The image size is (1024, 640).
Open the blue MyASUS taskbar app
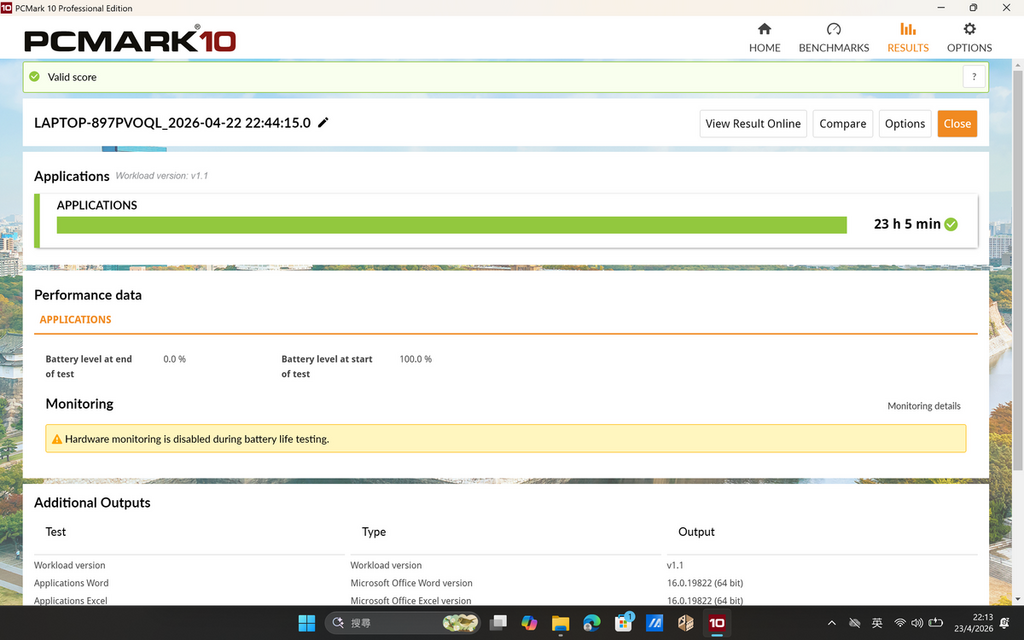coord(654,622)
